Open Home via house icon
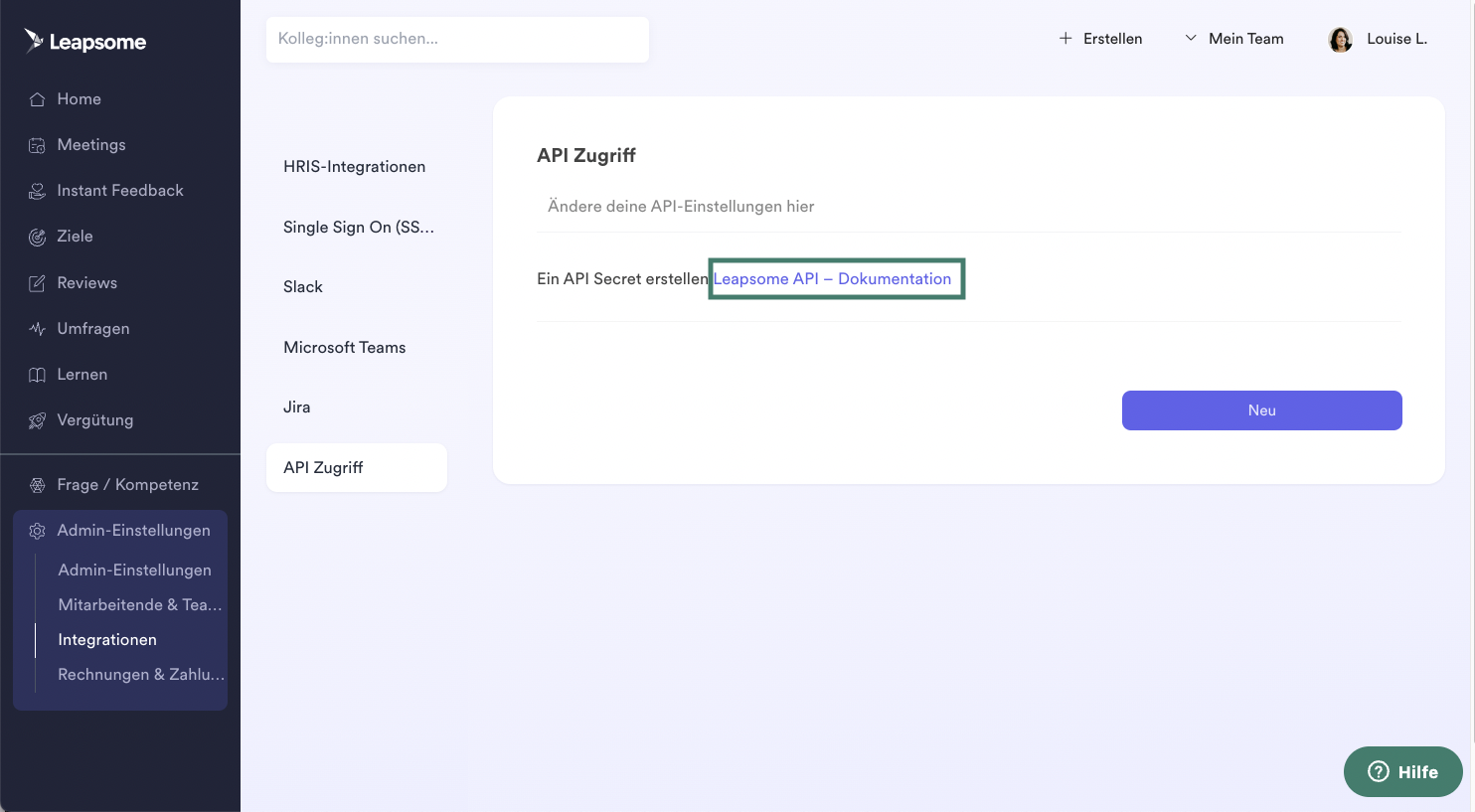 37,99
